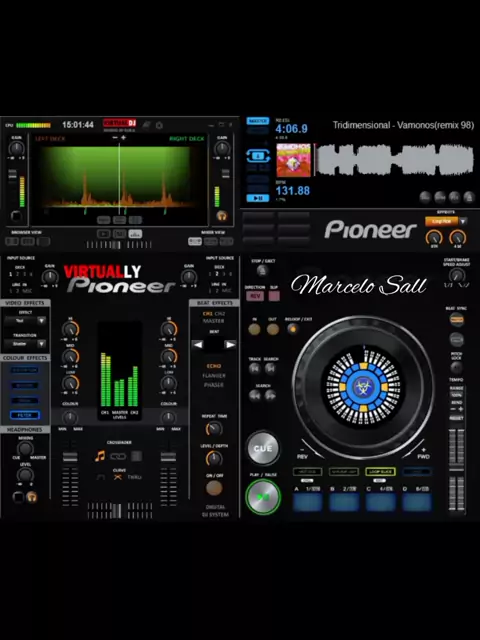Toggle the beat effects ON / OFF button
The image size is (480, 640).
point(214,487)
